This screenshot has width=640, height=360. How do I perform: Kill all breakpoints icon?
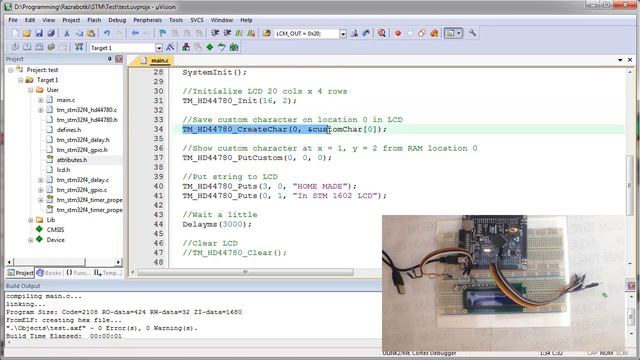[x=434, y=33]
